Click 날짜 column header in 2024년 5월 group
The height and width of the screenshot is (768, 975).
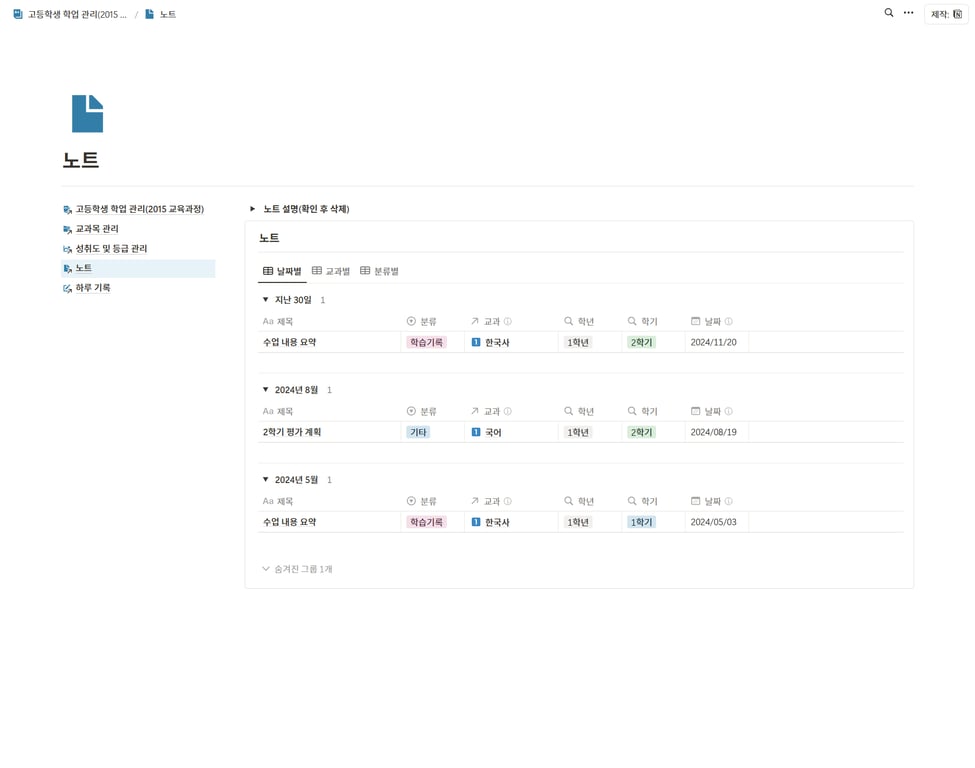point(711,501)
